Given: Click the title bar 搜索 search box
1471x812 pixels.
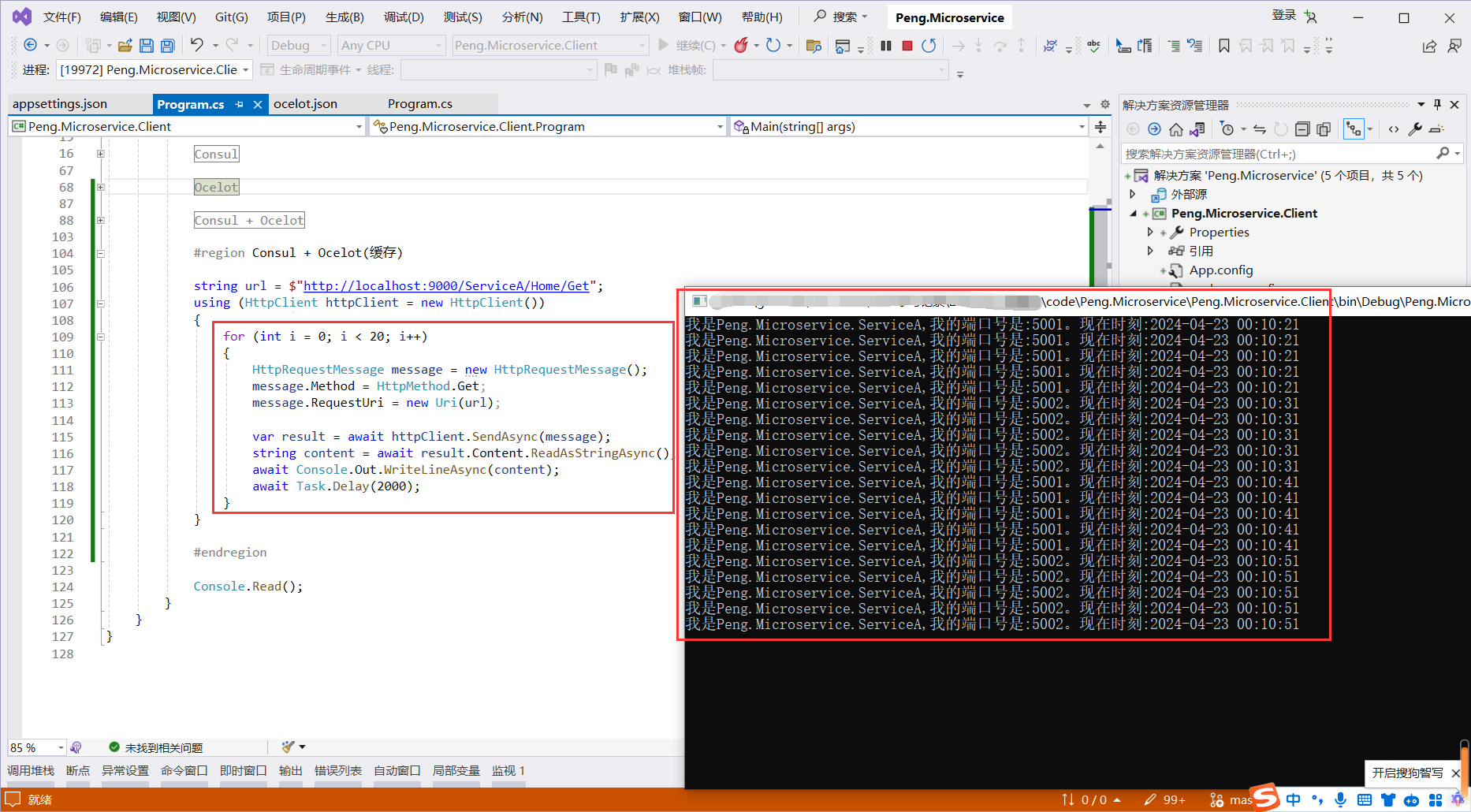Looking at the screenshot, I should pyautogui.click(x=841, y=17).
